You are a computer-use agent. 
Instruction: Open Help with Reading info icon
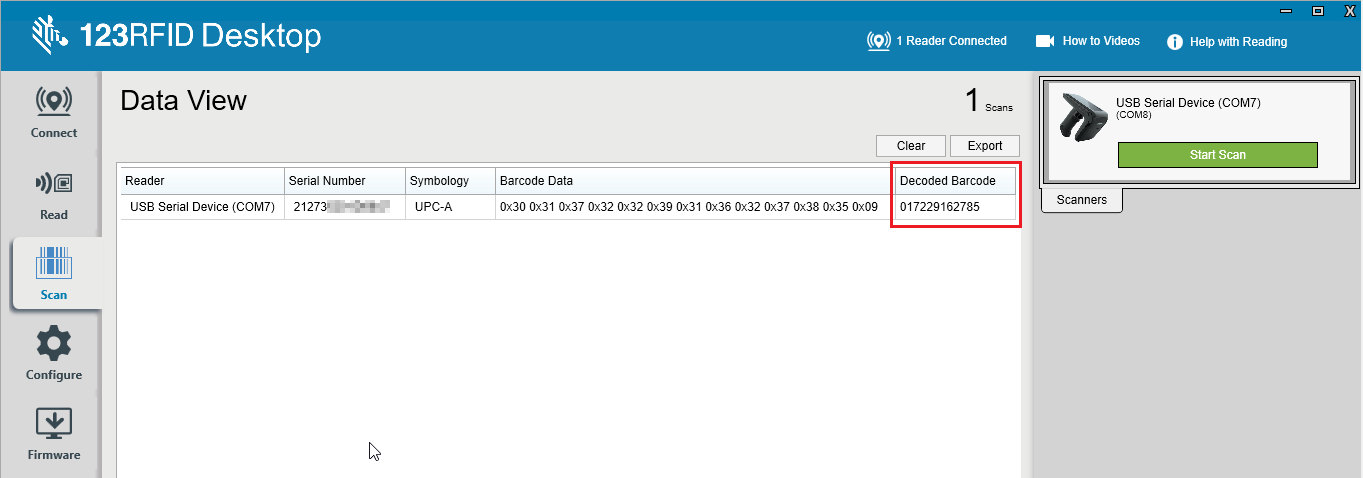point(1175,42)
